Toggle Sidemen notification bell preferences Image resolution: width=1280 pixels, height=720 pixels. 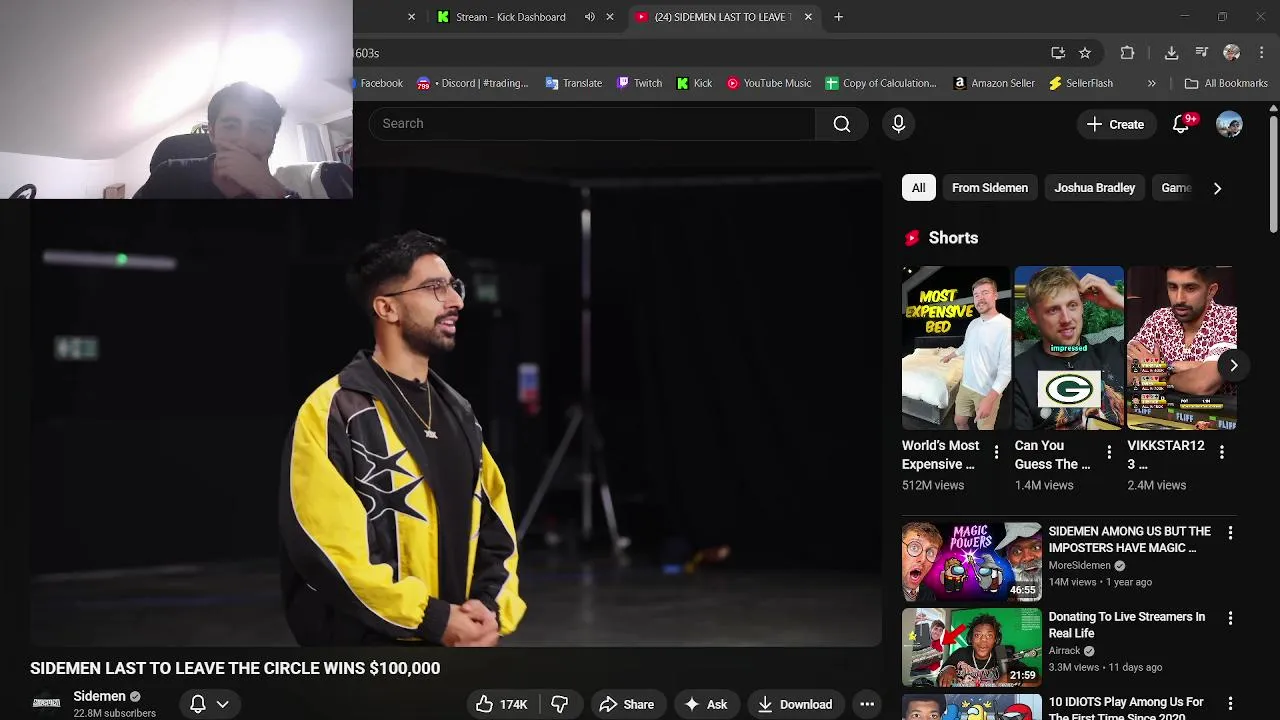(209, 704)
